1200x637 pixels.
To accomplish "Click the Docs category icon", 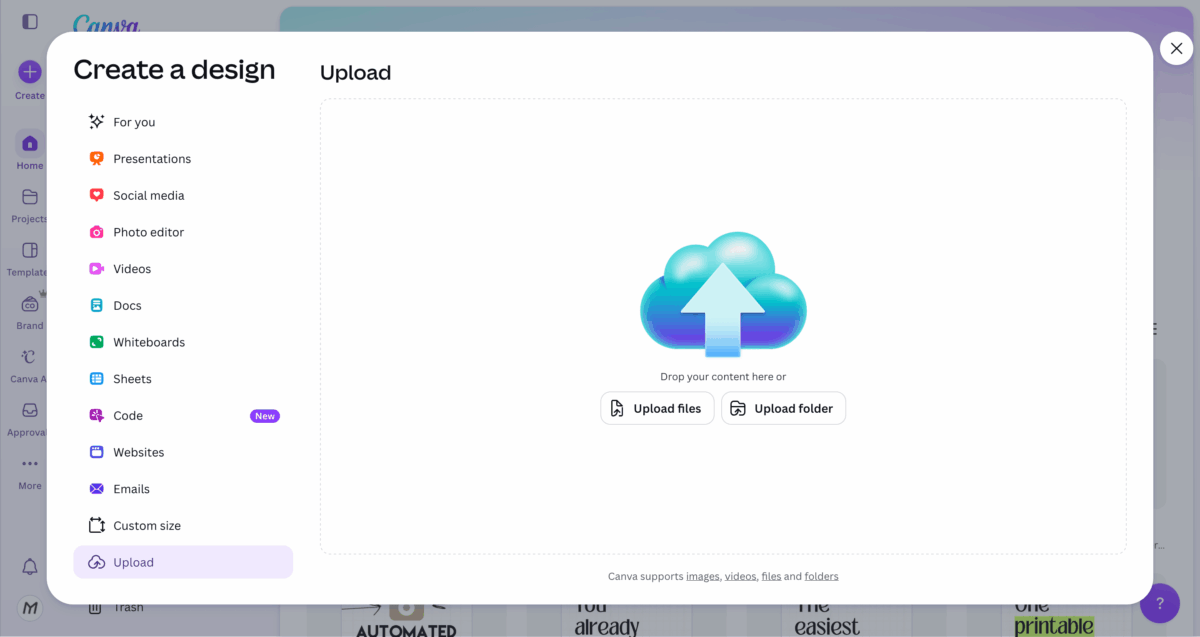I will [x=97, y=305].
